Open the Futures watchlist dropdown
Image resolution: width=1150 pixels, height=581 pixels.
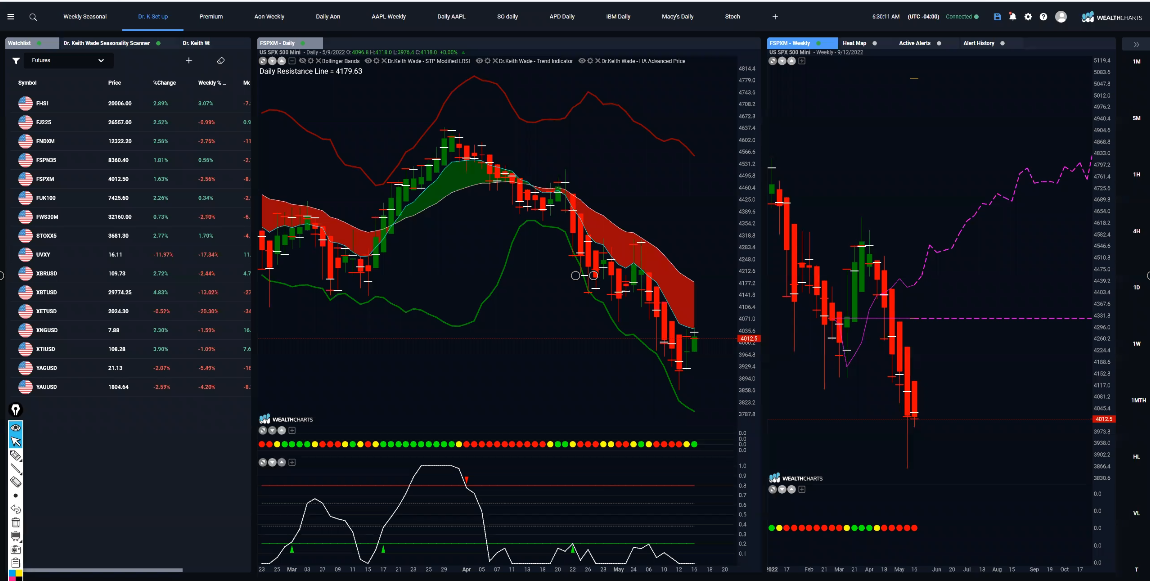(x=68, y=61)
